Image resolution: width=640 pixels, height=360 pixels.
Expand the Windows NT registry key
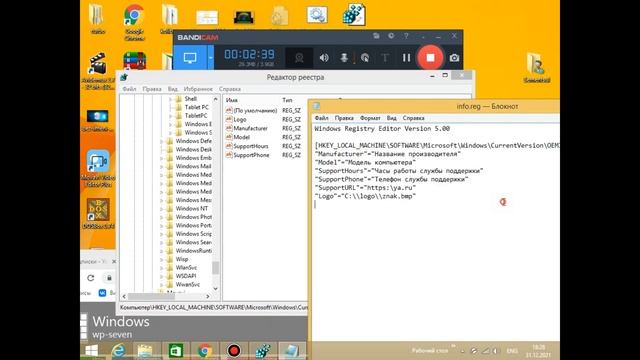click(162, 209)
